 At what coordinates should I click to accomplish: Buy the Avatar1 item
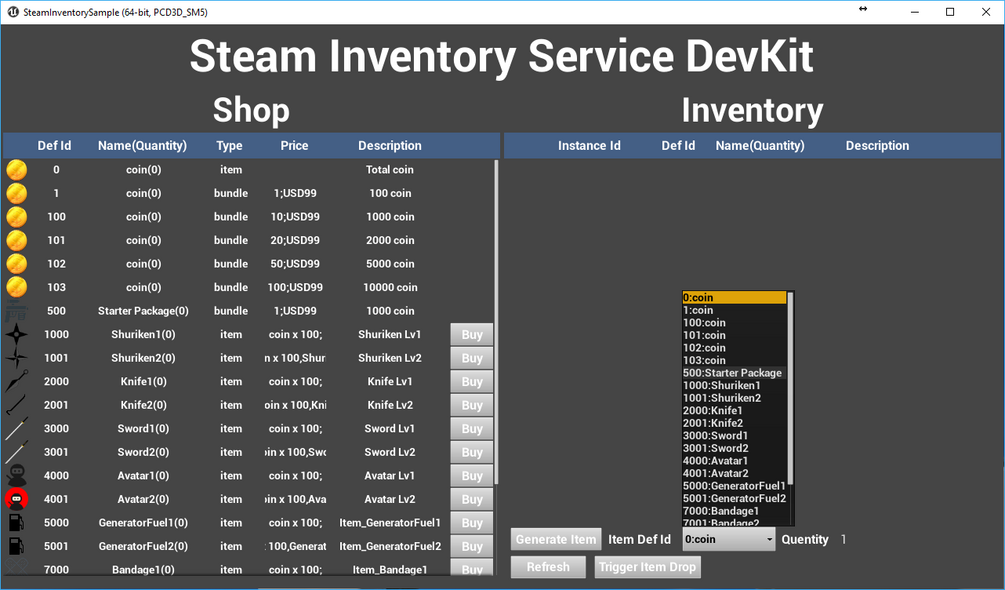pyautogui.click(x=472, y=476)
